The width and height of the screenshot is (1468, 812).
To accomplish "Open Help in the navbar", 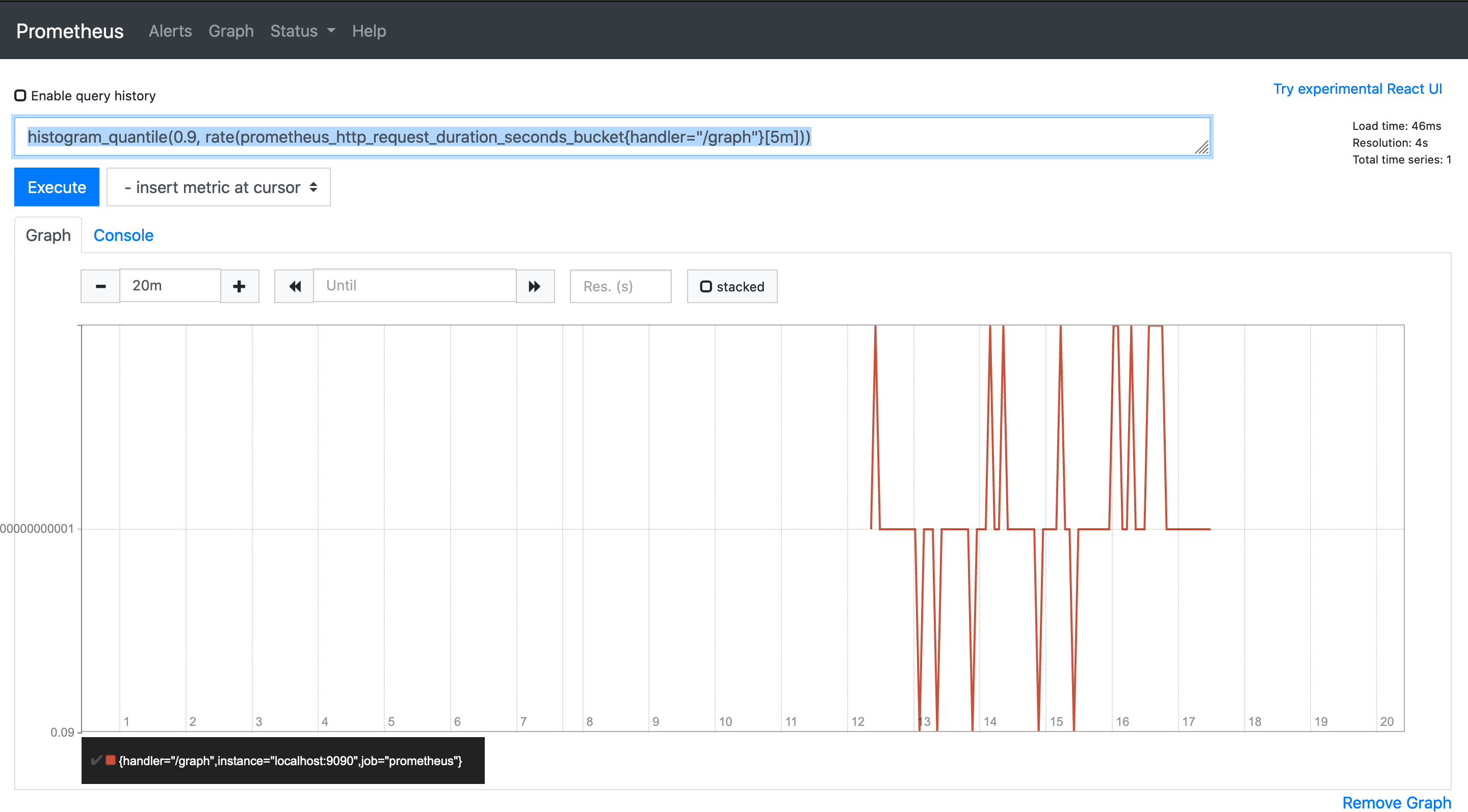I will 369,31.
